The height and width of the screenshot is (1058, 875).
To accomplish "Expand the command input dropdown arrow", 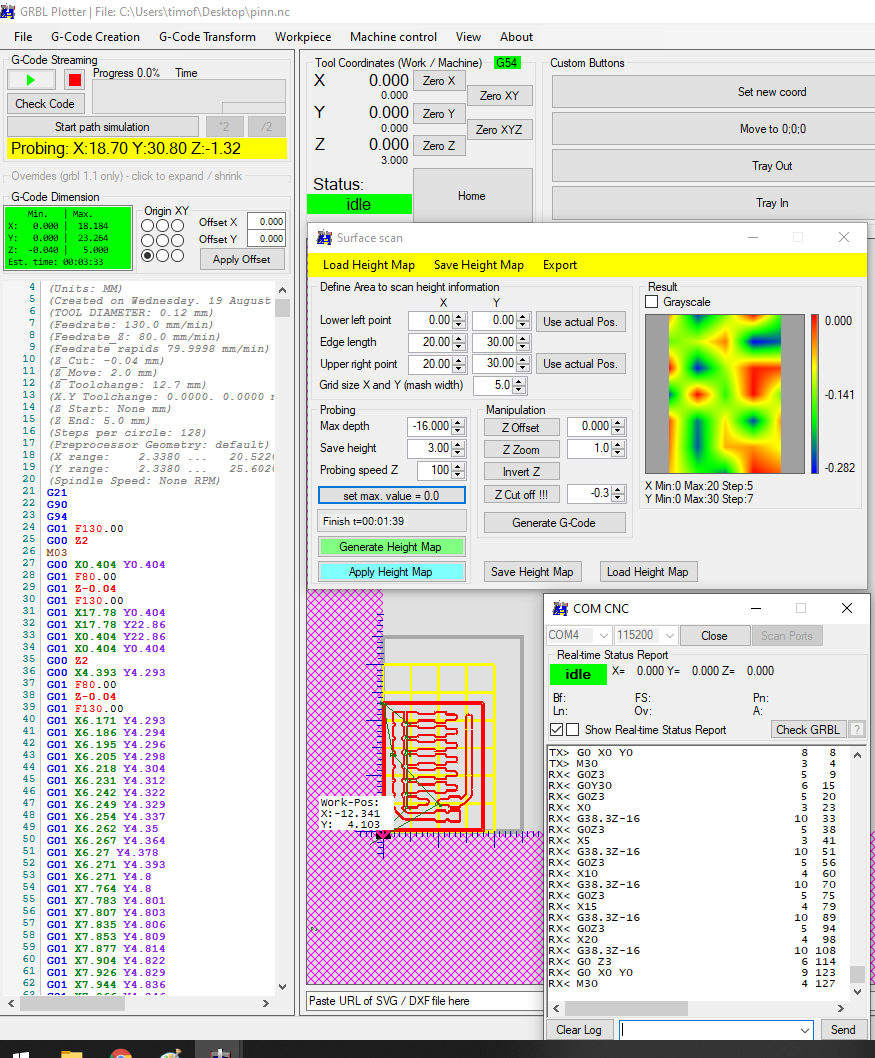I will pos(806,1030).
